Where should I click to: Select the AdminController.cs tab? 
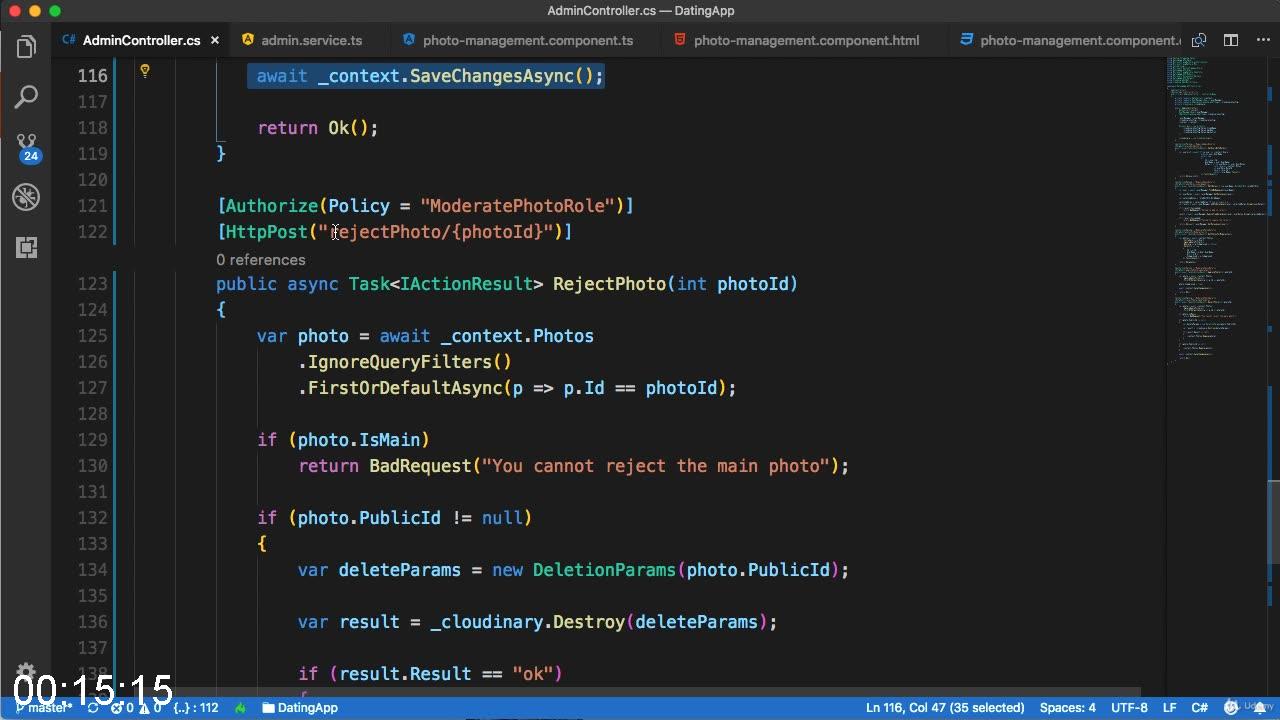pos(141,40)
